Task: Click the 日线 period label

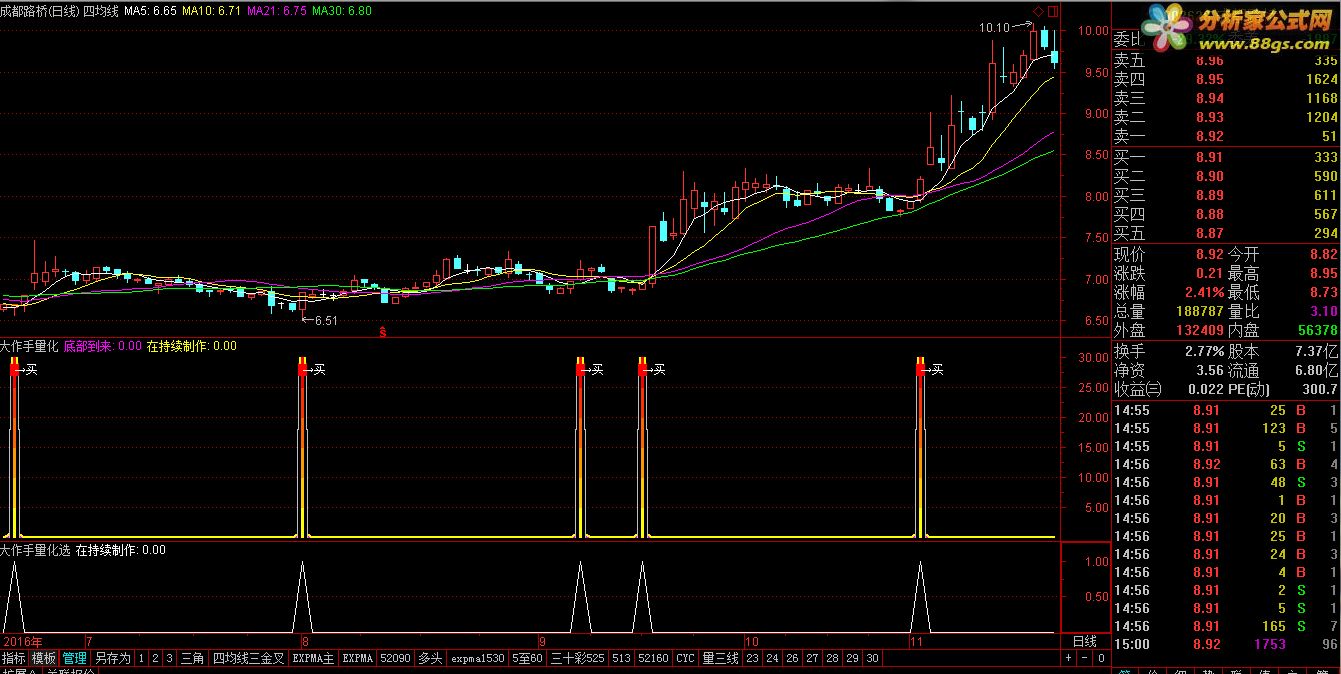Action: tap(1084, 641)
